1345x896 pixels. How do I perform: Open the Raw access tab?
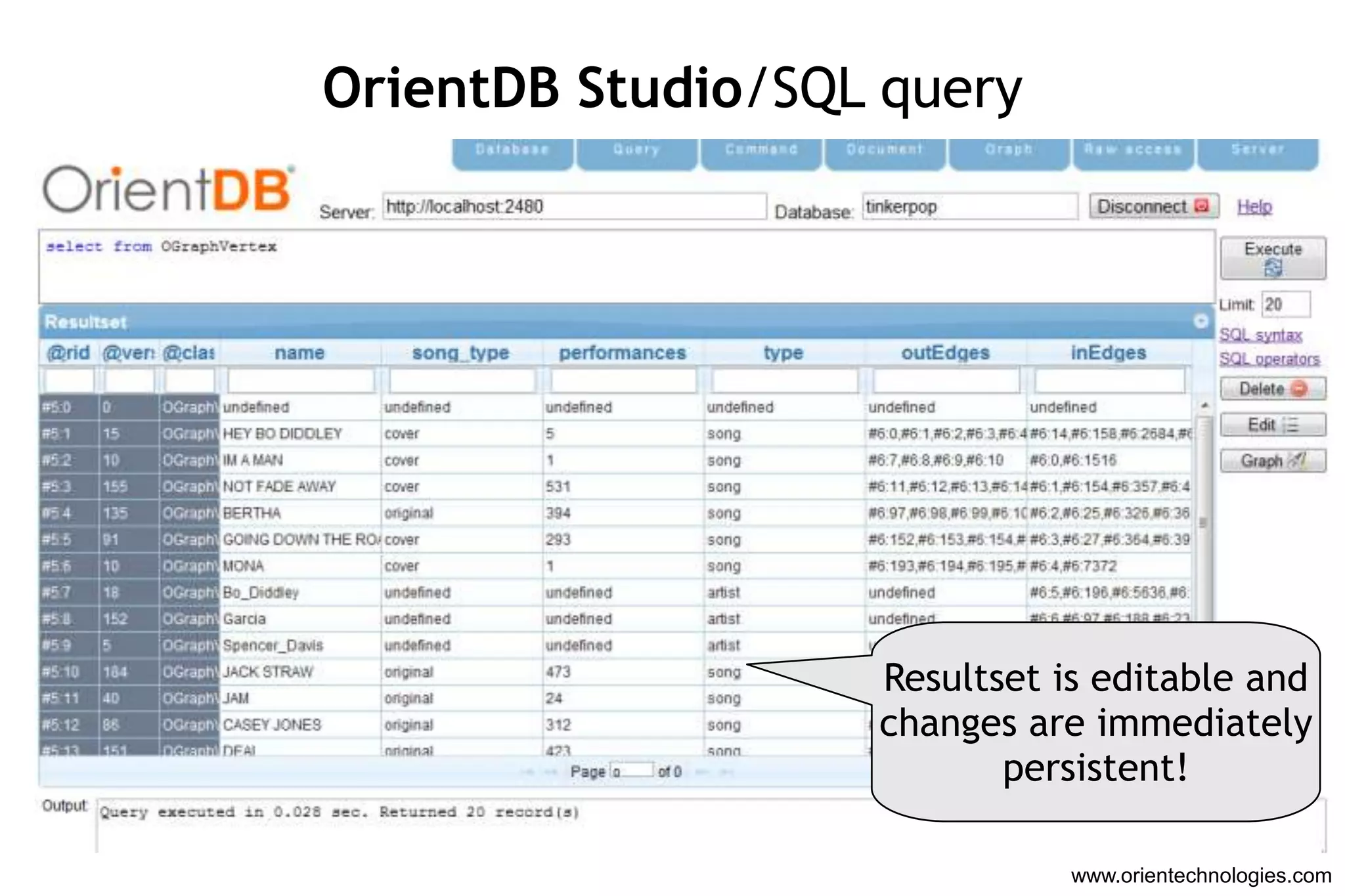click(x=1133, y=154)
